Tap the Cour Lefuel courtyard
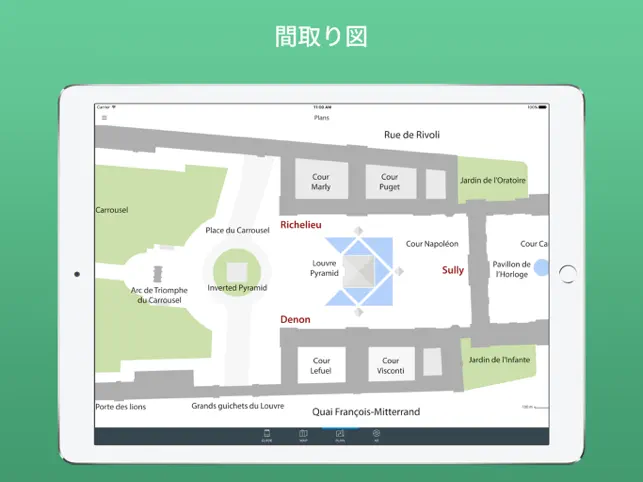643x482 pixels. coord(321,365)
